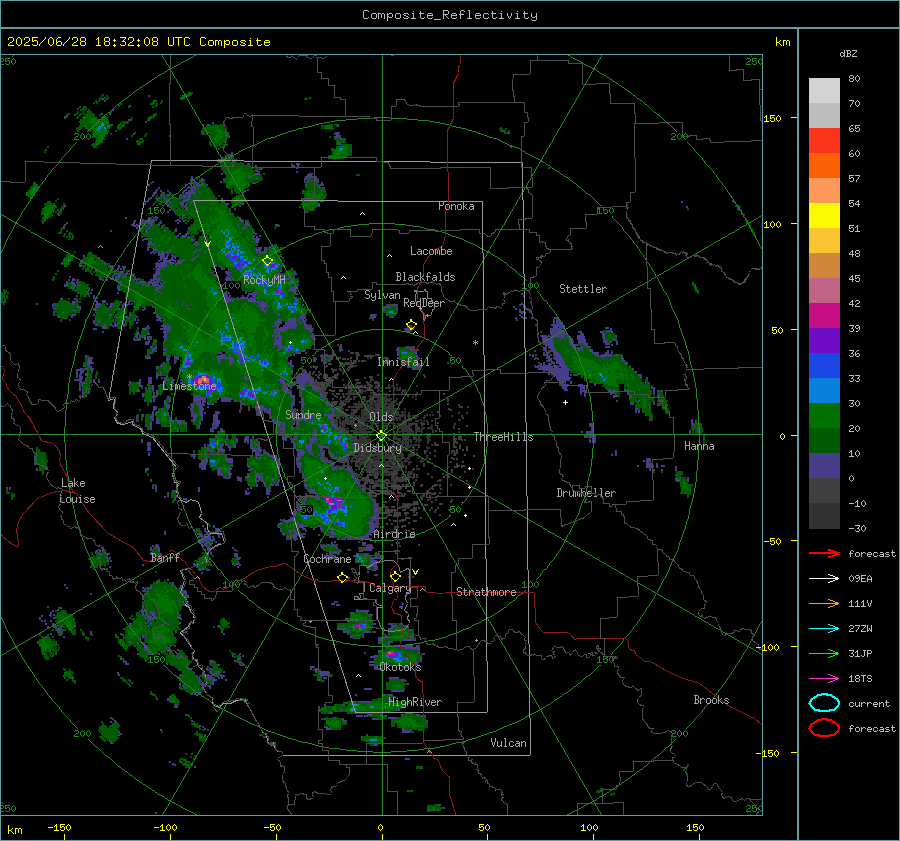Viewport: 900px width, 841px height.
Task: Click the Olds city label
Action: (x=381, y=417)
